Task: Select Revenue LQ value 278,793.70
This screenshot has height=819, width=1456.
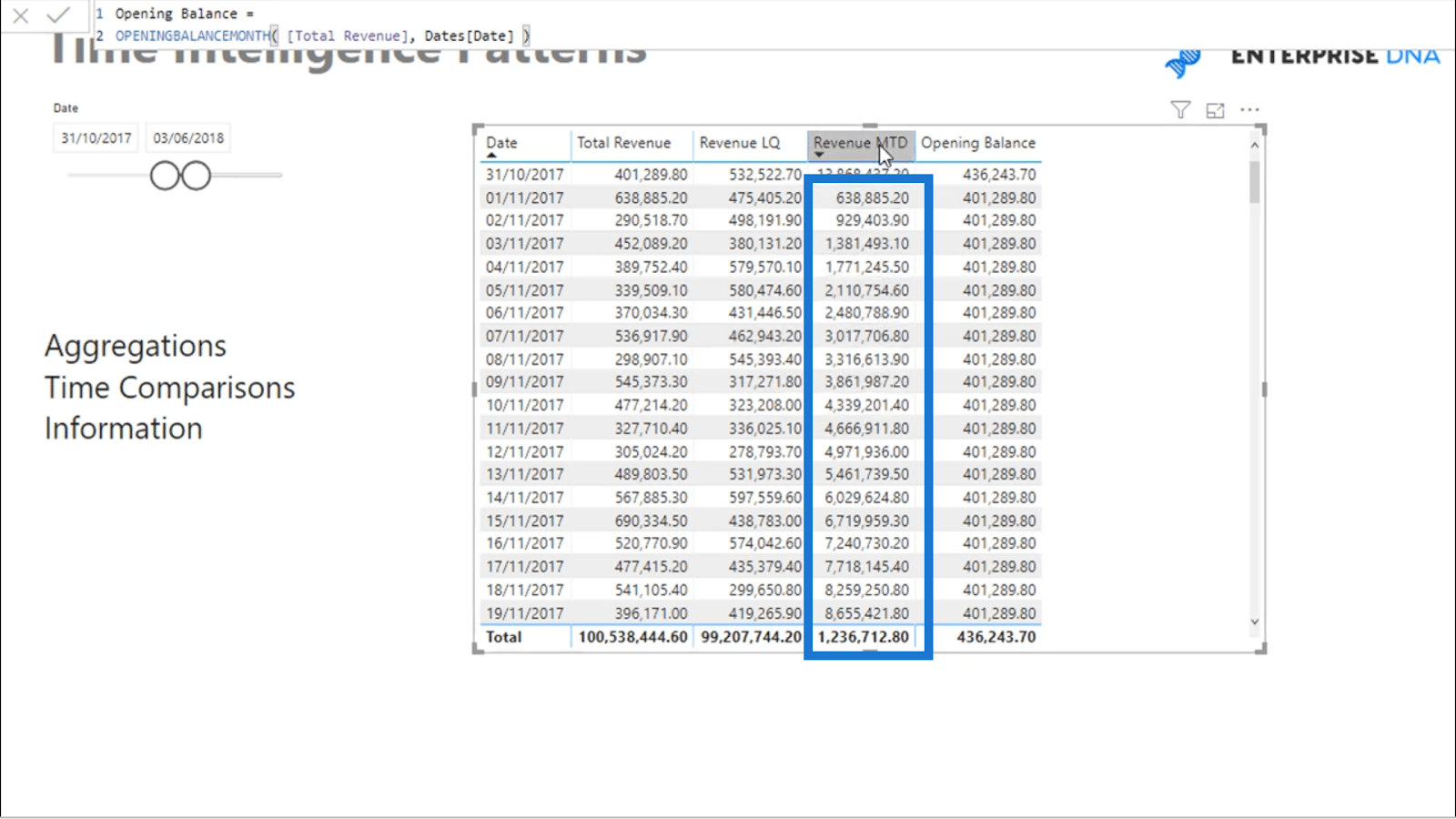Action: click(x=765, y=452)
